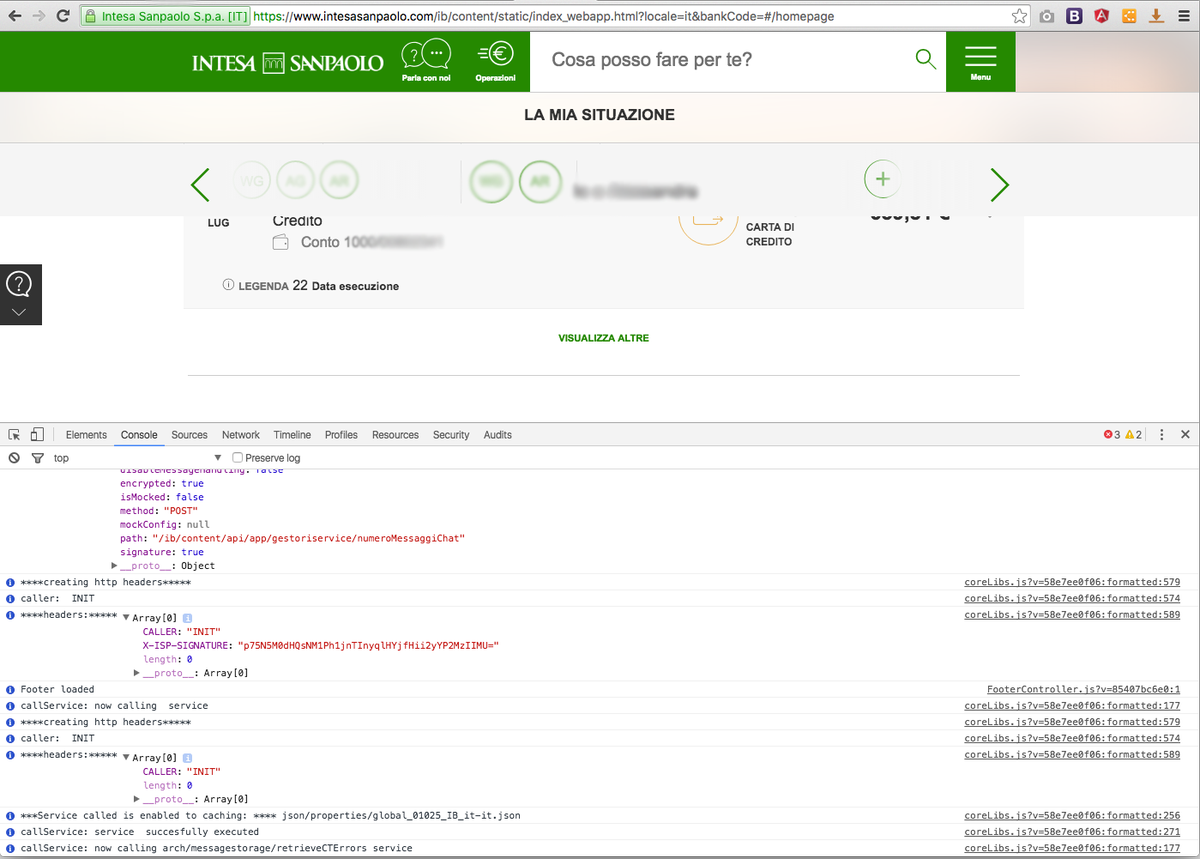
Task: Open the site Menu button
Action: 981,62
